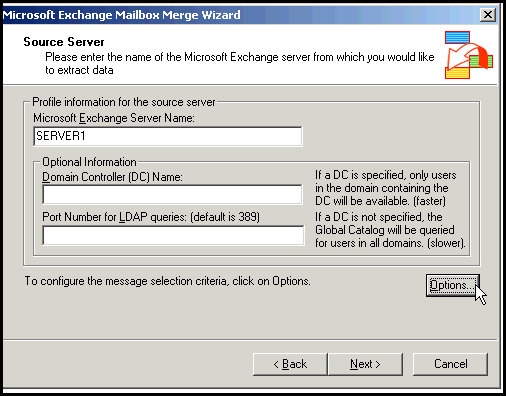Go Back to previous wizard page
The width and height of the screenshot is (506, 396).
290,364
